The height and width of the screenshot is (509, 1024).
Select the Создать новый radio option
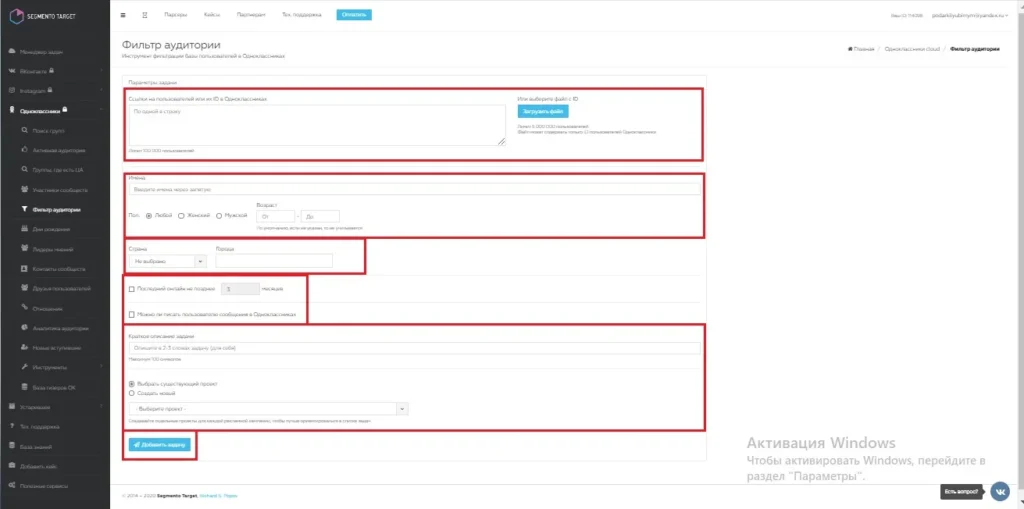(132, 393)
